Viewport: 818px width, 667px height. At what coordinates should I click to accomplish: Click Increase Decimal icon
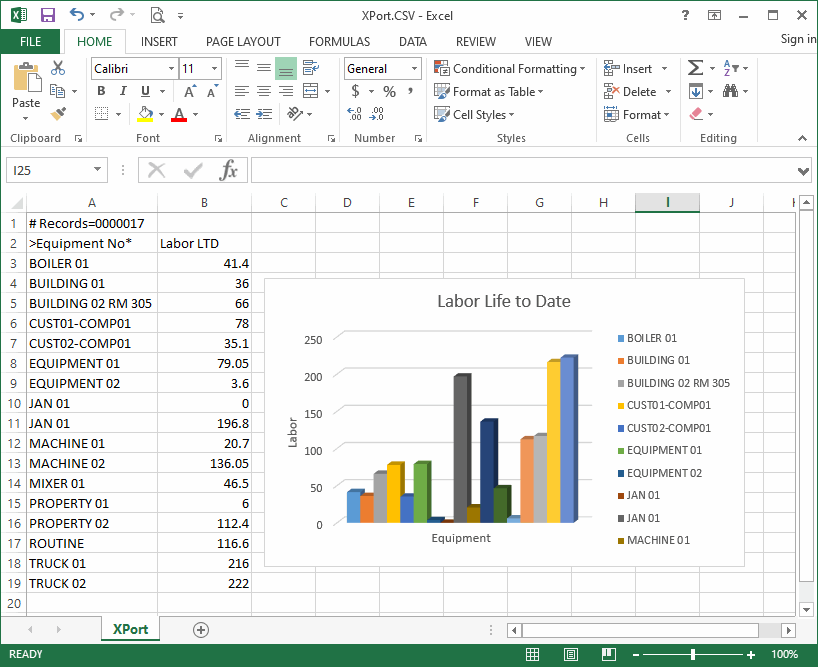point(354,114)
